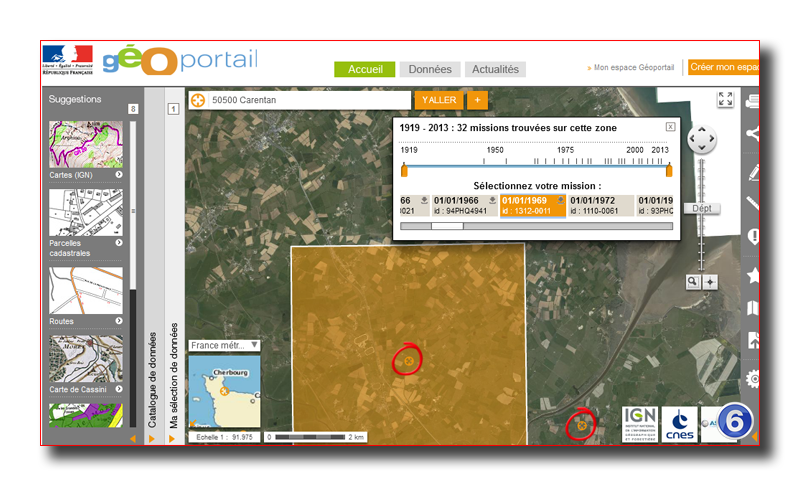Click the orange locate icon in search bar
This screenshot has height=486, width=800.
[198, 100]
